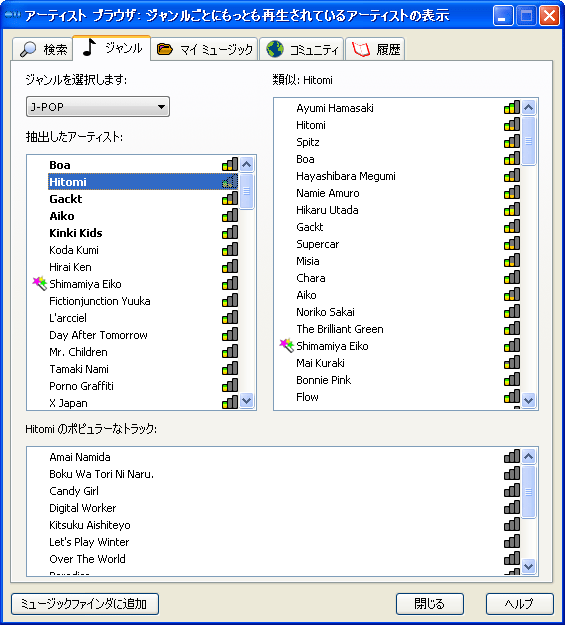Select Flow in the similar artists list
Viewport: 565px width, 625px height.
point(307,397)
